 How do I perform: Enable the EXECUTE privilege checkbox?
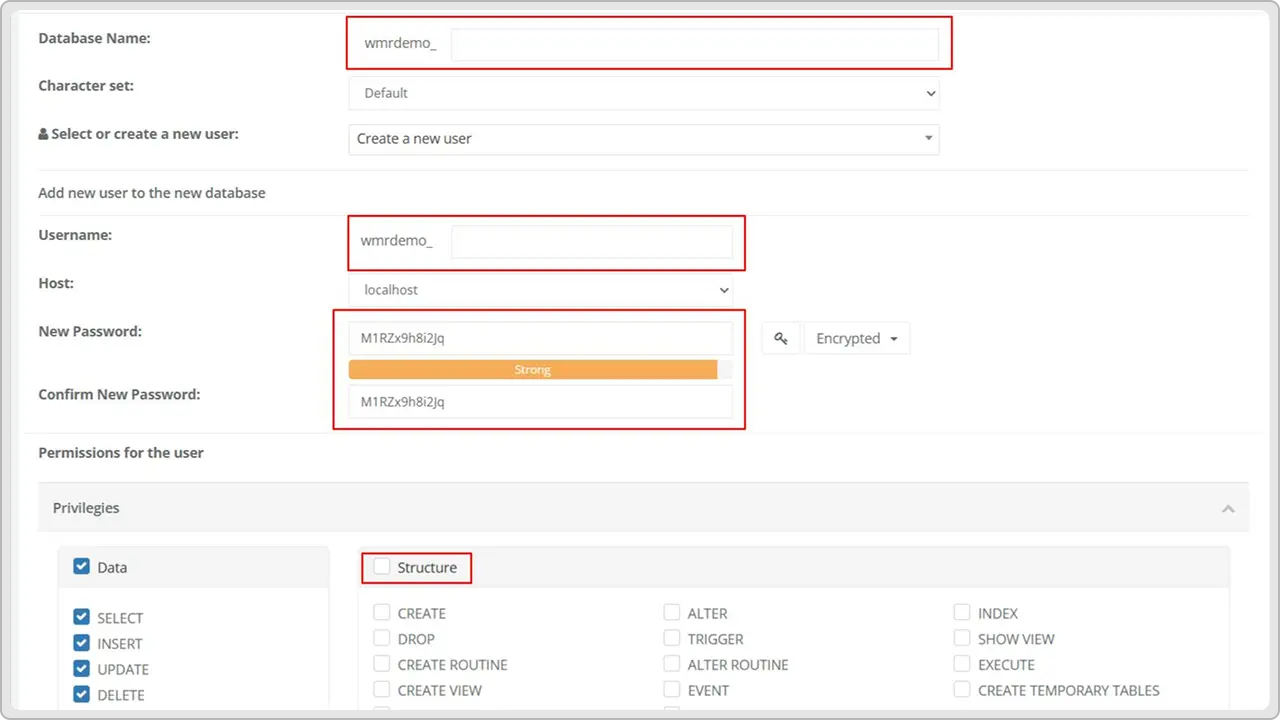coord(962,664)
